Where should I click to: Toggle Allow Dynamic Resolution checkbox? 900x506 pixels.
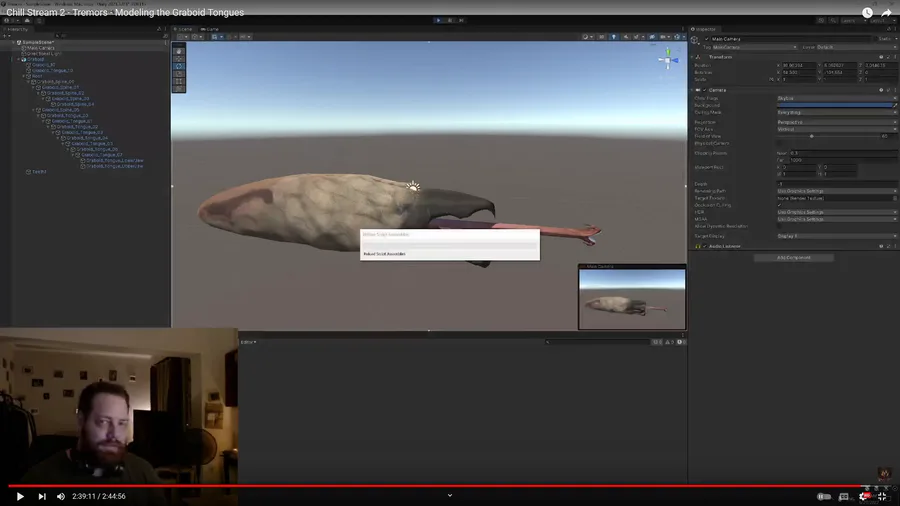click(x=779, y=226)
